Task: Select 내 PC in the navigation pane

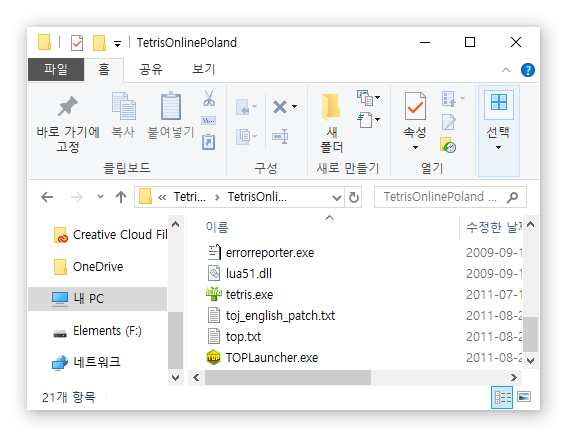Action: click(x=97, y=299)
